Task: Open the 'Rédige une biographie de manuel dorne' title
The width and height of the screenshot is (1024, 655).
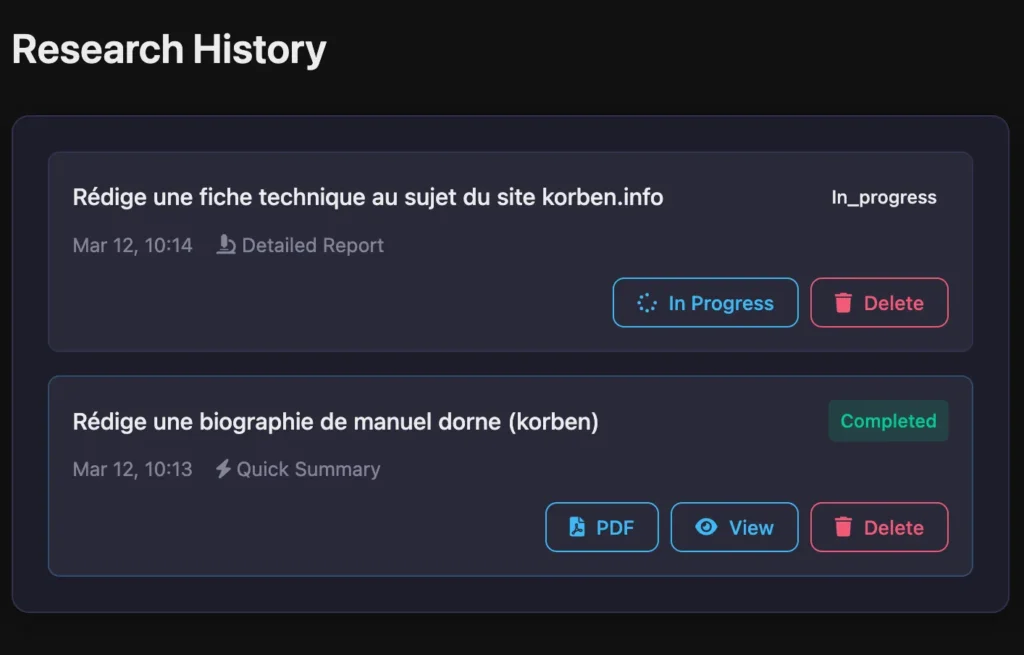Action: 335,422
